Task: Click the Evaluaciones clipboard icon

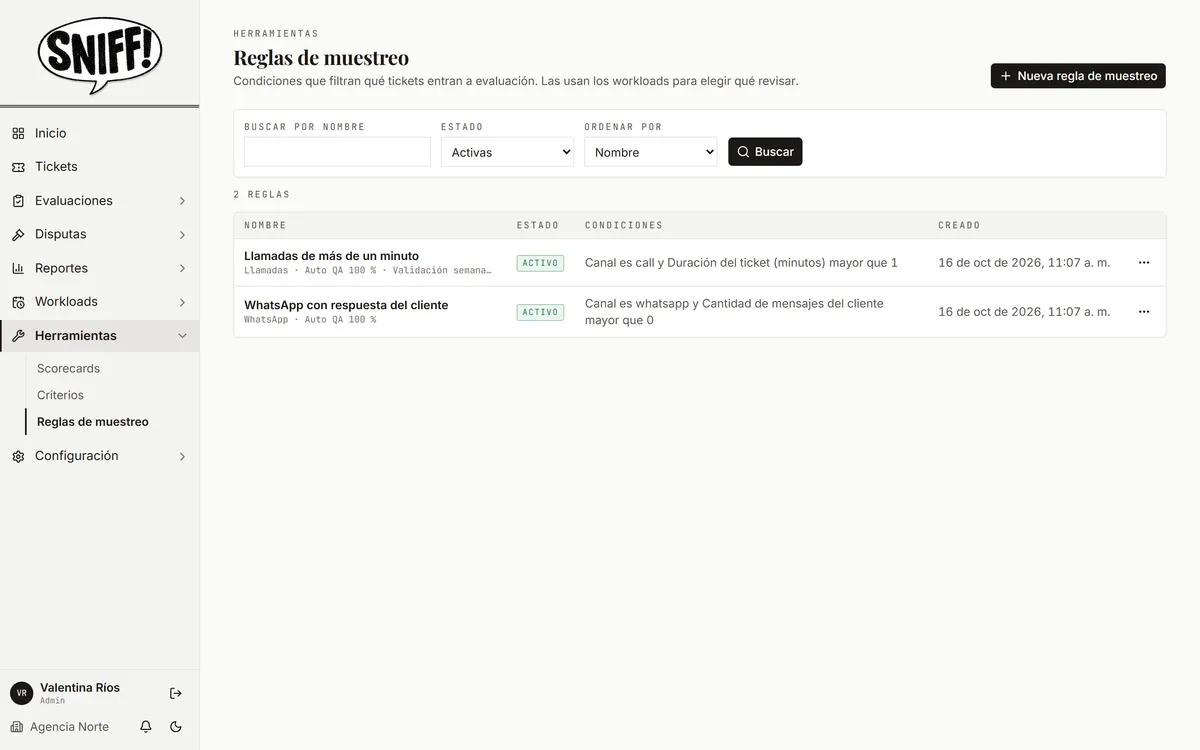Action: [18, 201]
